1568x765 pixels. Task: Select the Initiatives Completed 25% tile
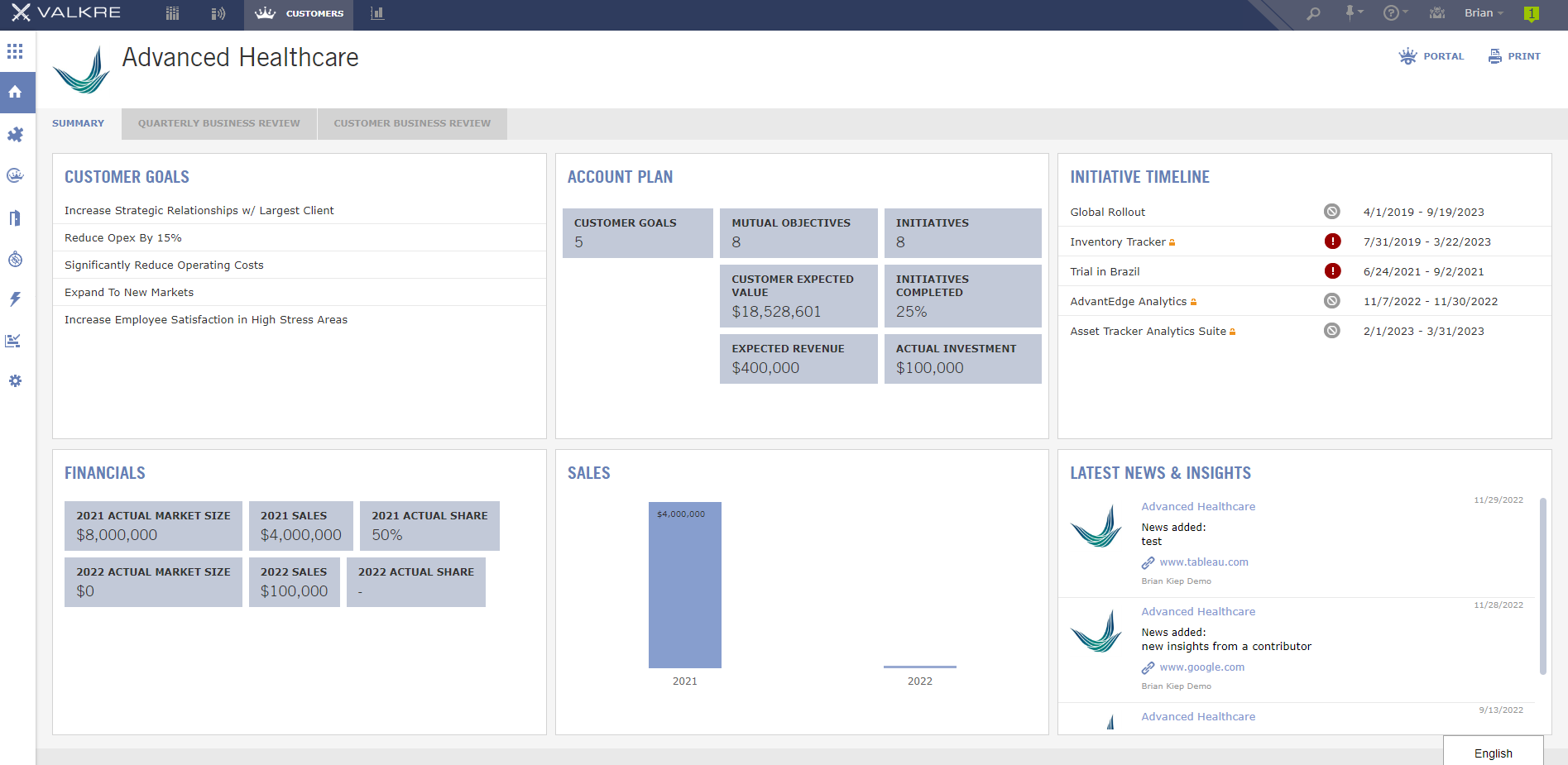click(x=963, y=296)
